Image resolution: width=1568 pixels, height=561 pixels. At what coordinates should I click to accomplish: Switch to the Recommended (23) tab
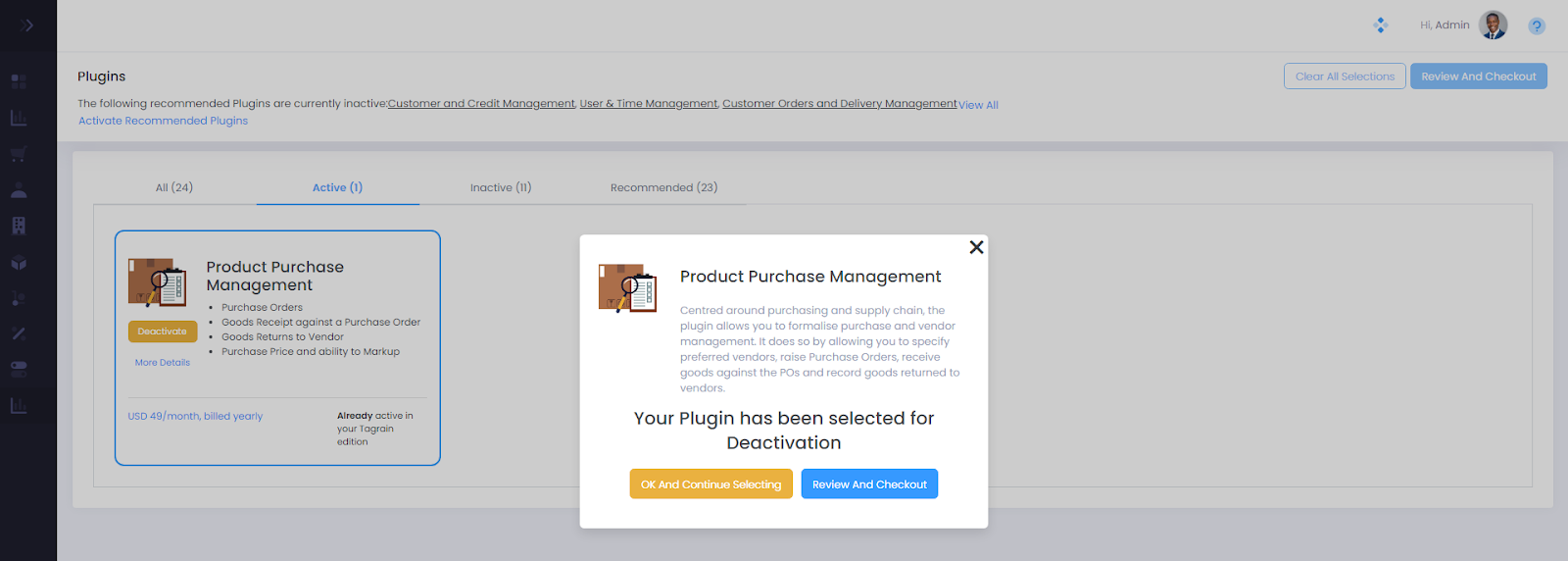pyautogui.click(x=663, y=187)
